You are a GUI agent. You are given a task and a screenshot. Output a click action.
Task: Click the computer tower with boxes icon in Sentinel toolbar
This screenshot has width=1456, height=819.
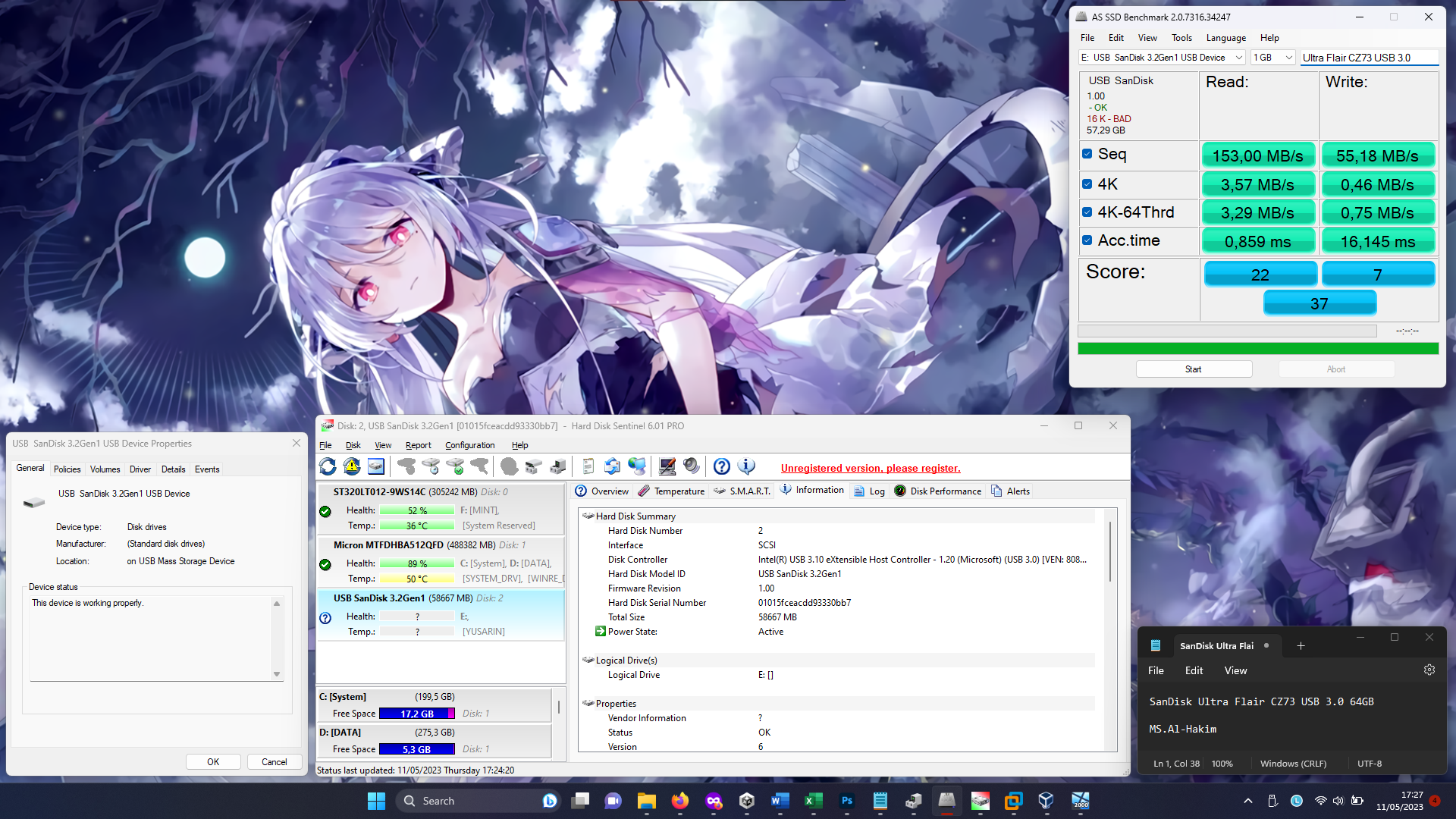[x=558, y=467]
